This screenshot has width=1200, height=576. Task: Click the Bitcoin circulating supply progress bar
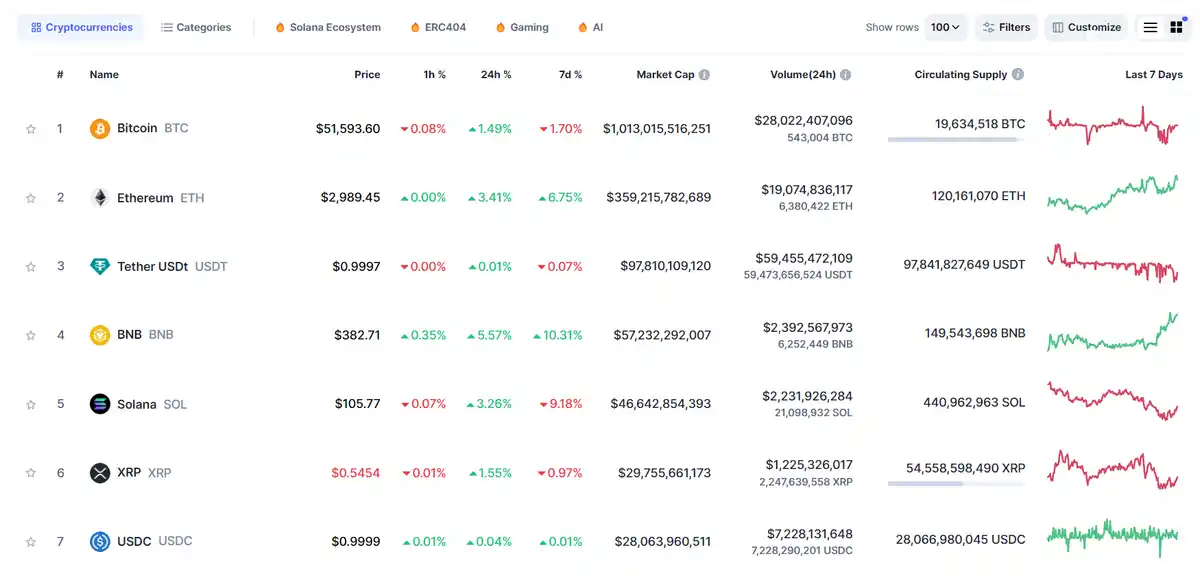click(955, 140)
